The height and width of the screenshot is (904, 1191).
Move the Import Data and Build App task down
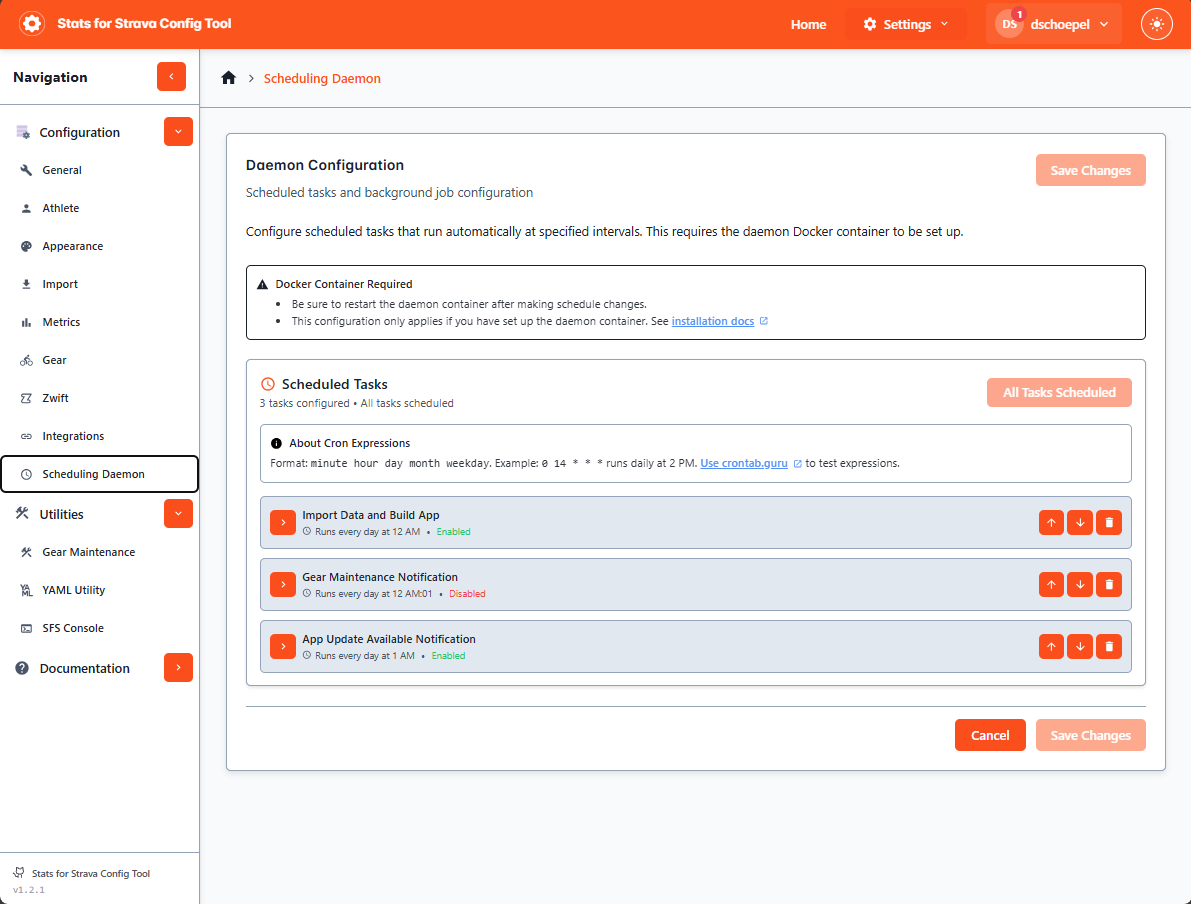[1080, 522]
